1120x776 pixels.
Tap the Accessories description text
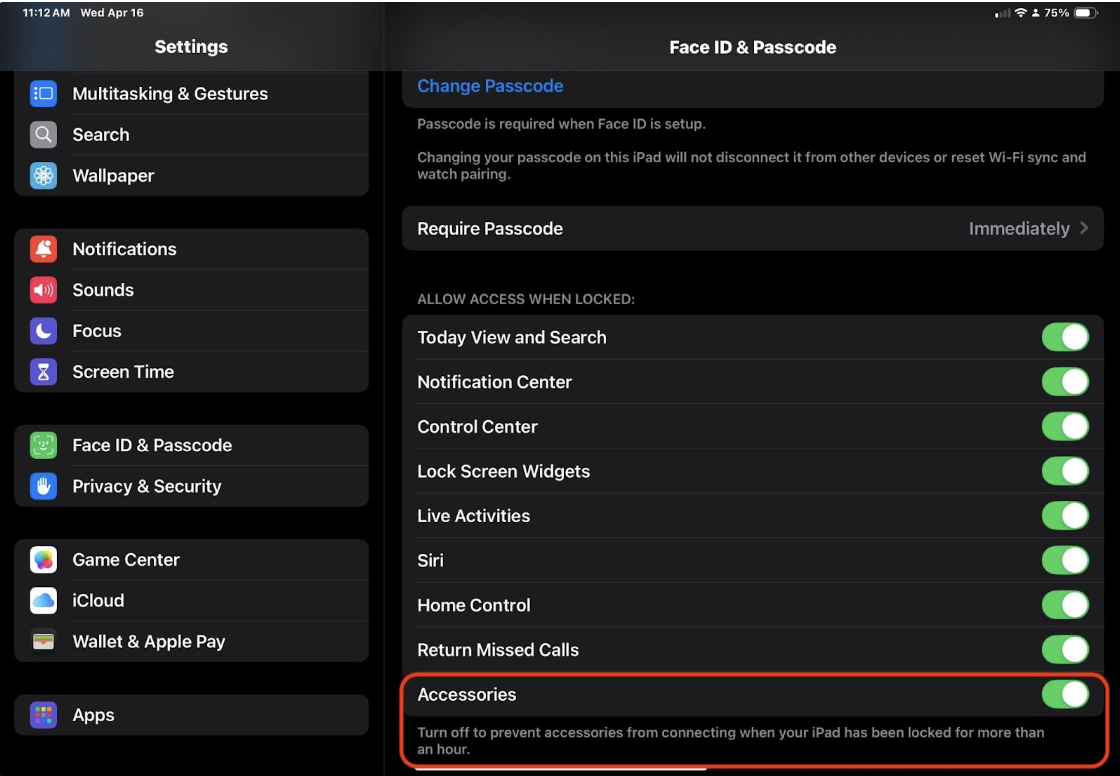[731, 740]
